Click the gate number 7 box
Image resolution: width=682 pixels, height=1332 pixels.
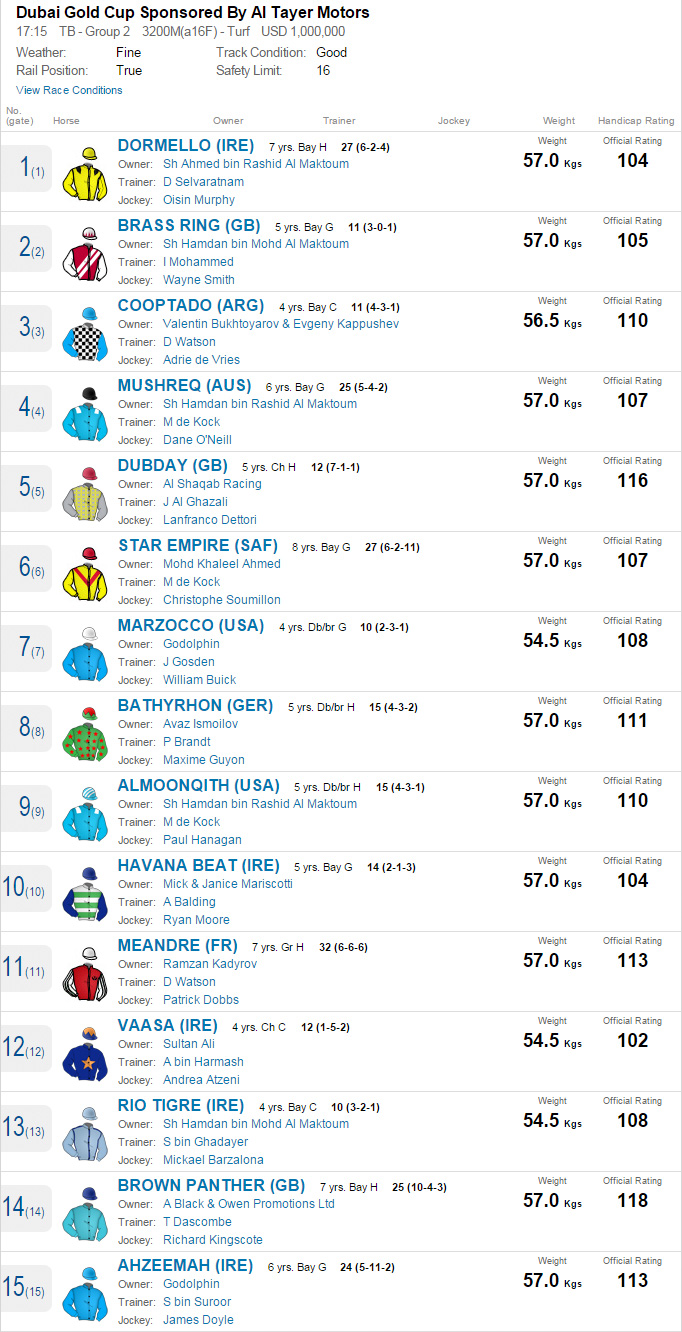[26, 648]
